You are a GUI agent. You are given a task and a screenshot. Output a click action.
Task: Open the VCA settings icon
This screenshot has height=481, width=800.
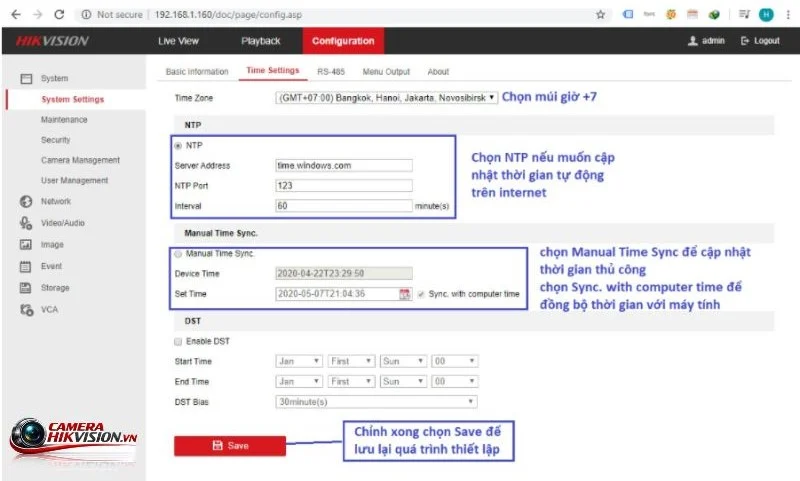pos(27,310)
